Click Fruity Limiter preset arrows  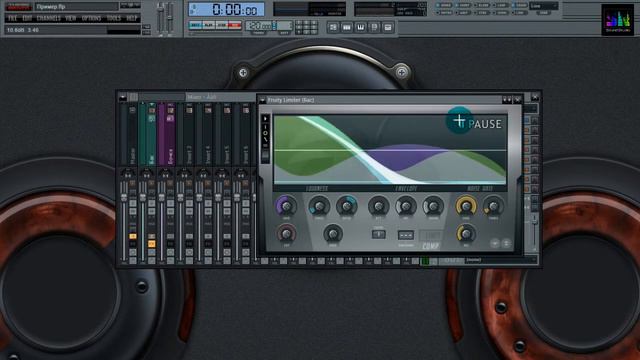507,100
